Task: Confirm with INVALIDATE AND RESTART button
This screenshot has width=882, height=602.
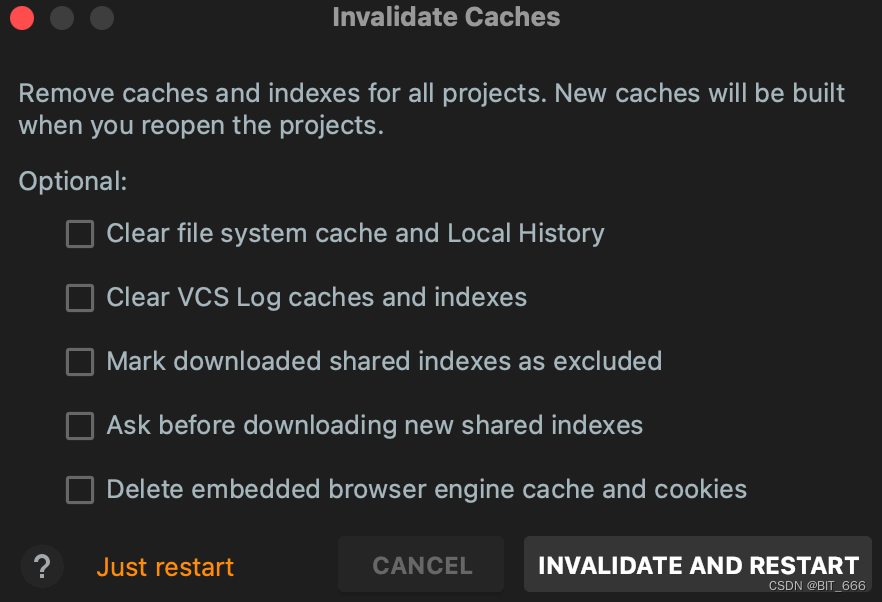Action: (698, 565)
